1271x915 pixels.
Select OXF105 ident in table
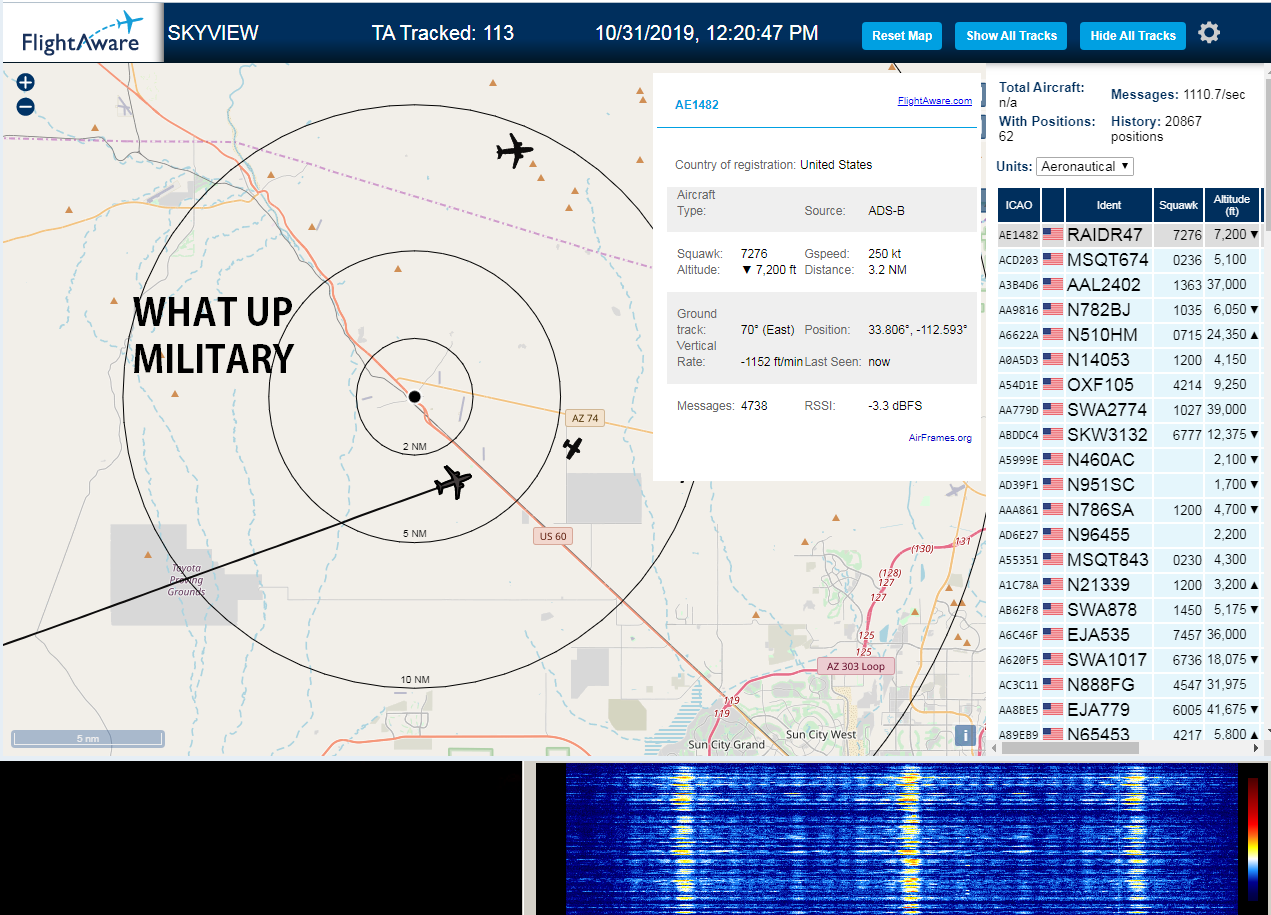(x=1100, y=385)
